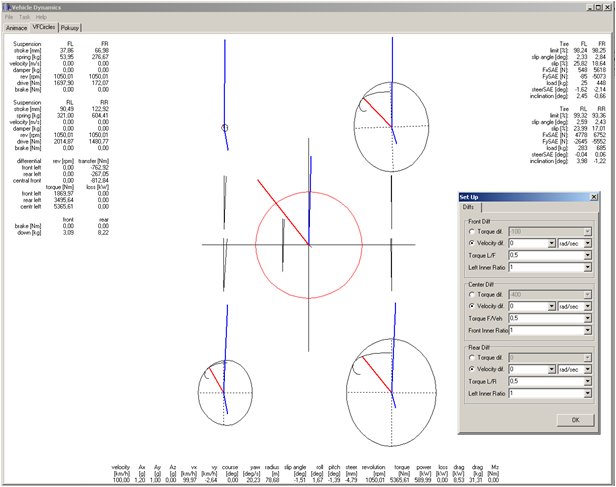Open the File menu
The image size is (616, 487).
tap(9, 17)
